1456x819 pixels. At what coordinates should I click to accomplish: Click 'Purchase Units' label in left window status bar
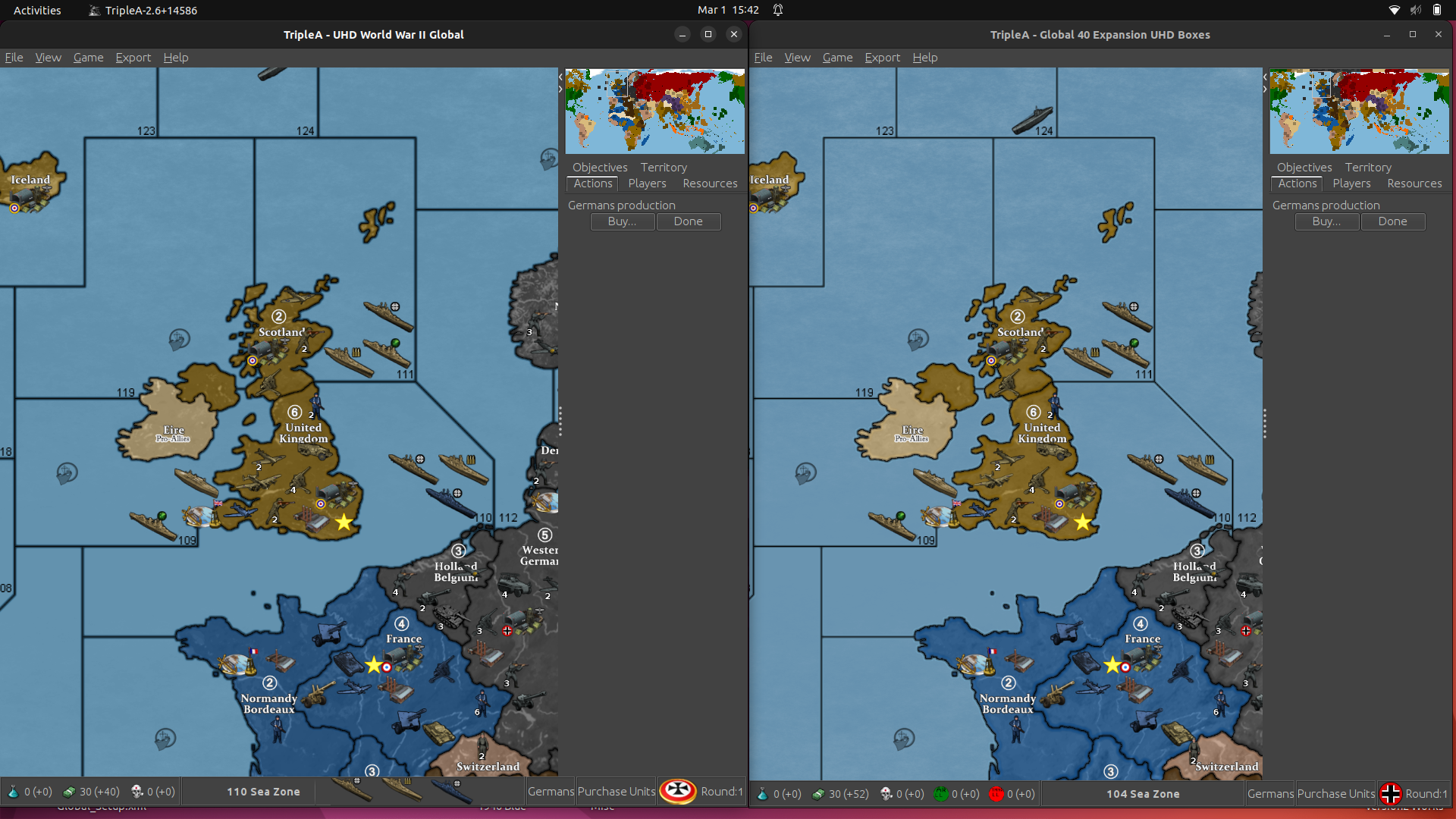617,792
